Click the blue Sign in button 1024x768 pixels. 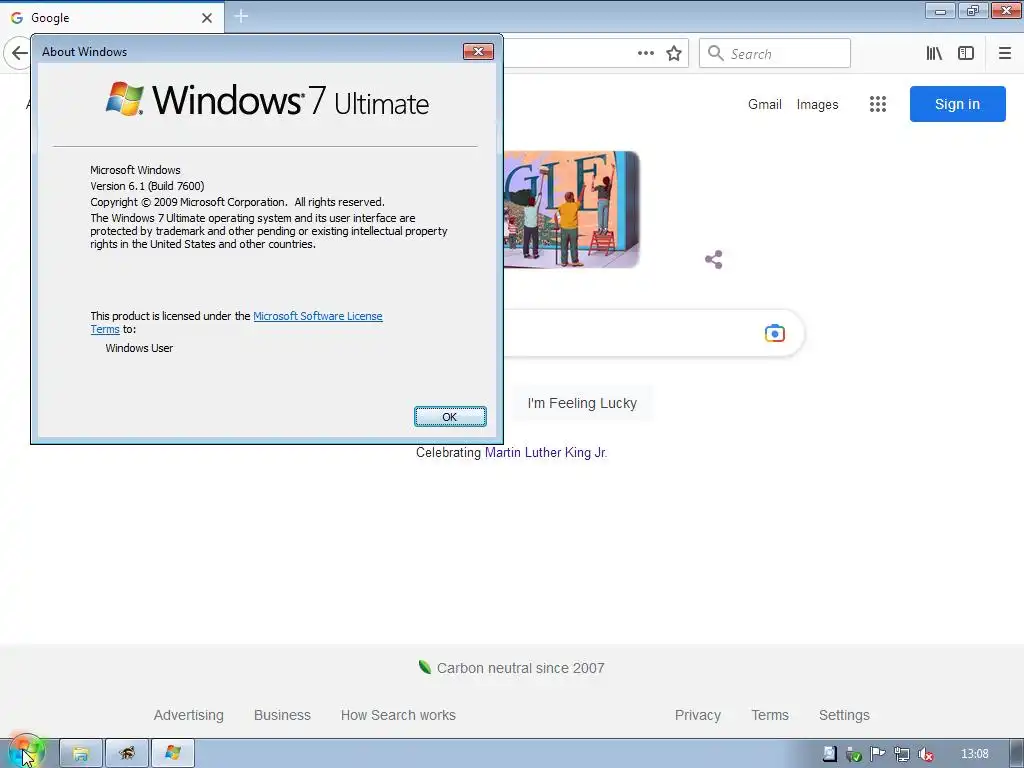click(x=957, y=104)
